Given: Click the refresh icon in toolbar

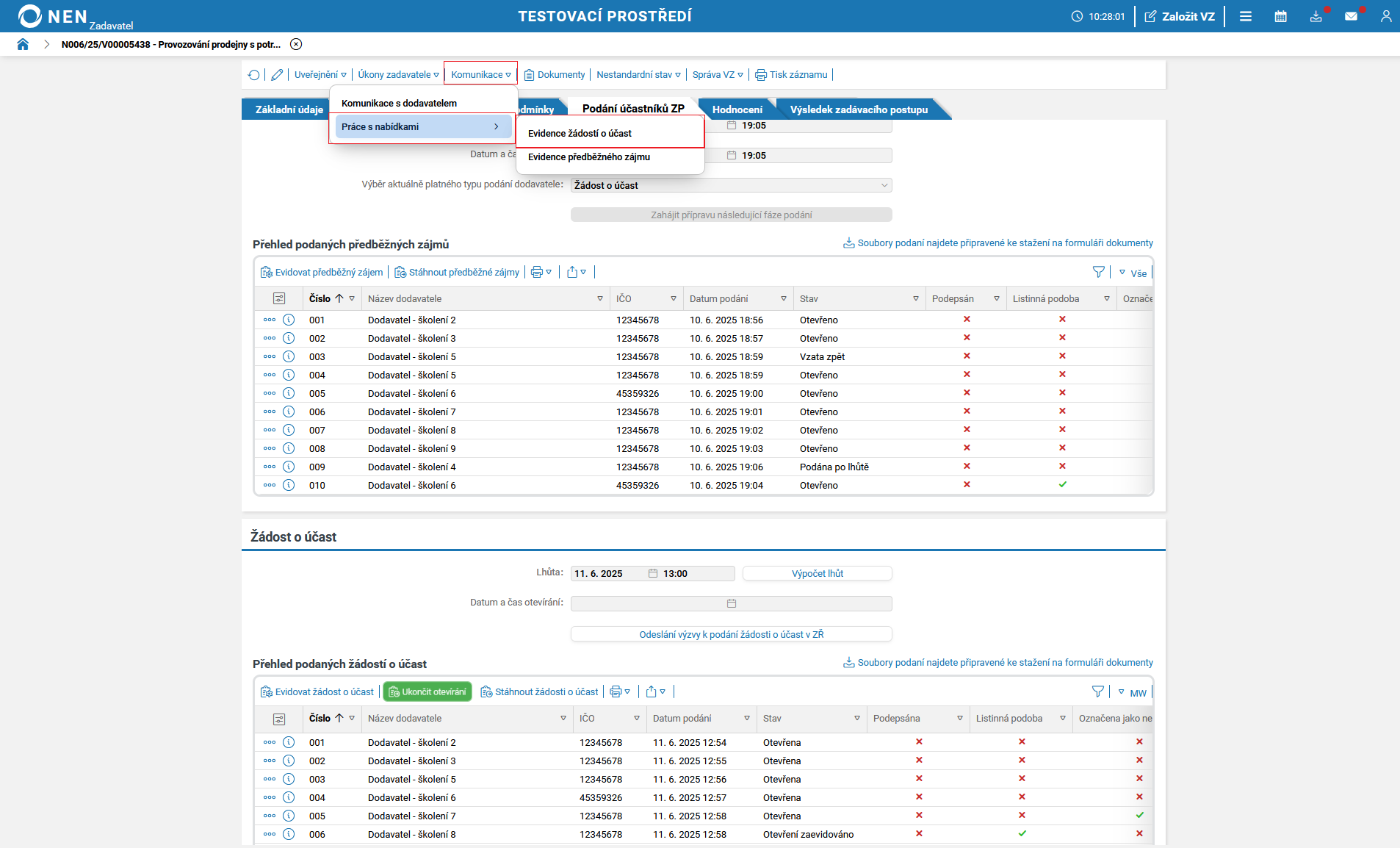Looking at the screenshot, I should click(x=254, y=75).
